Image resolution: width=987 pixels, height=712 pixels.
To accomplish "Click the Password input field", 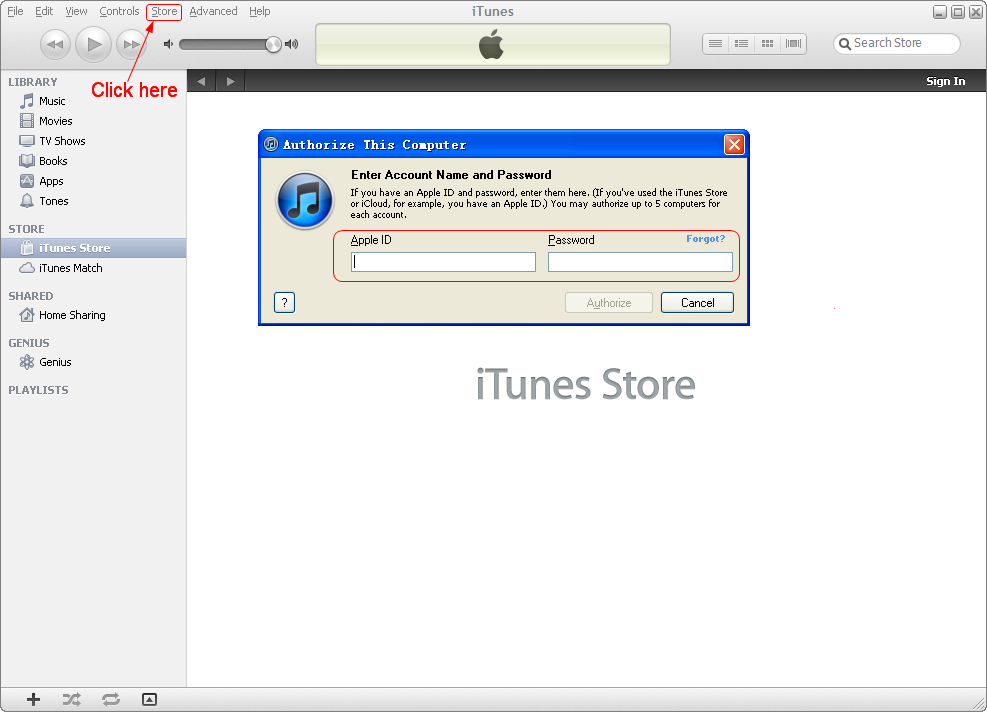I will tap(640, 262).
